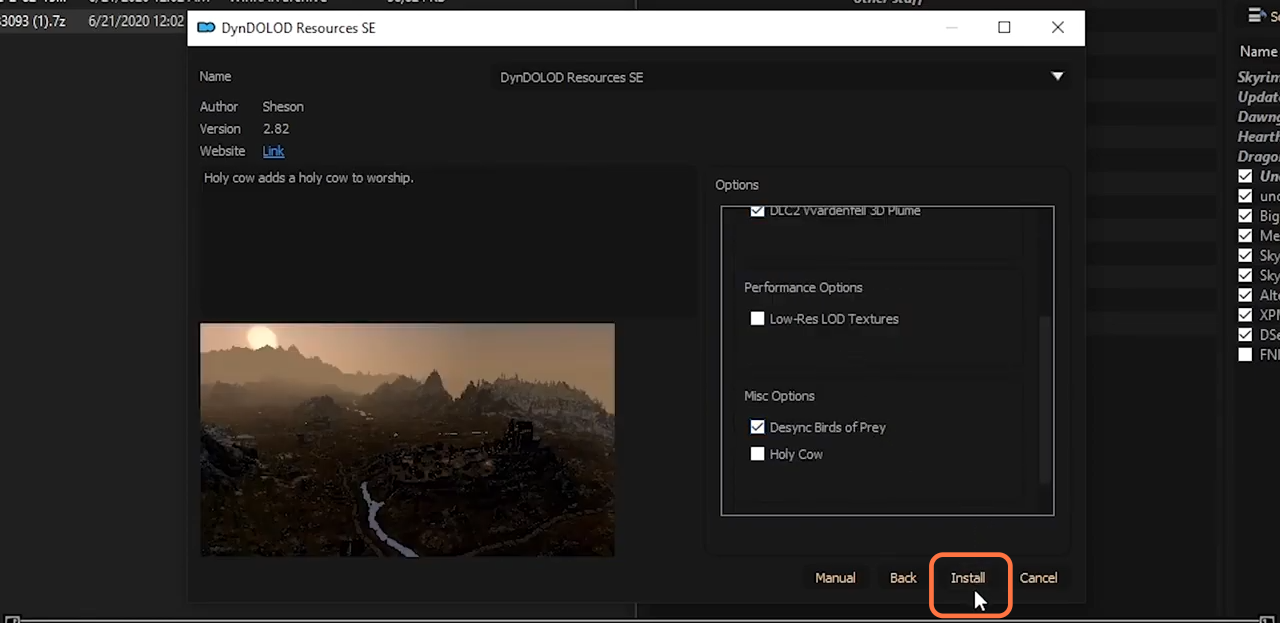This screenshot has height=623, width=1280.
Task: Disable Desync Birds of Prey
Action: (x=757, y=427)
